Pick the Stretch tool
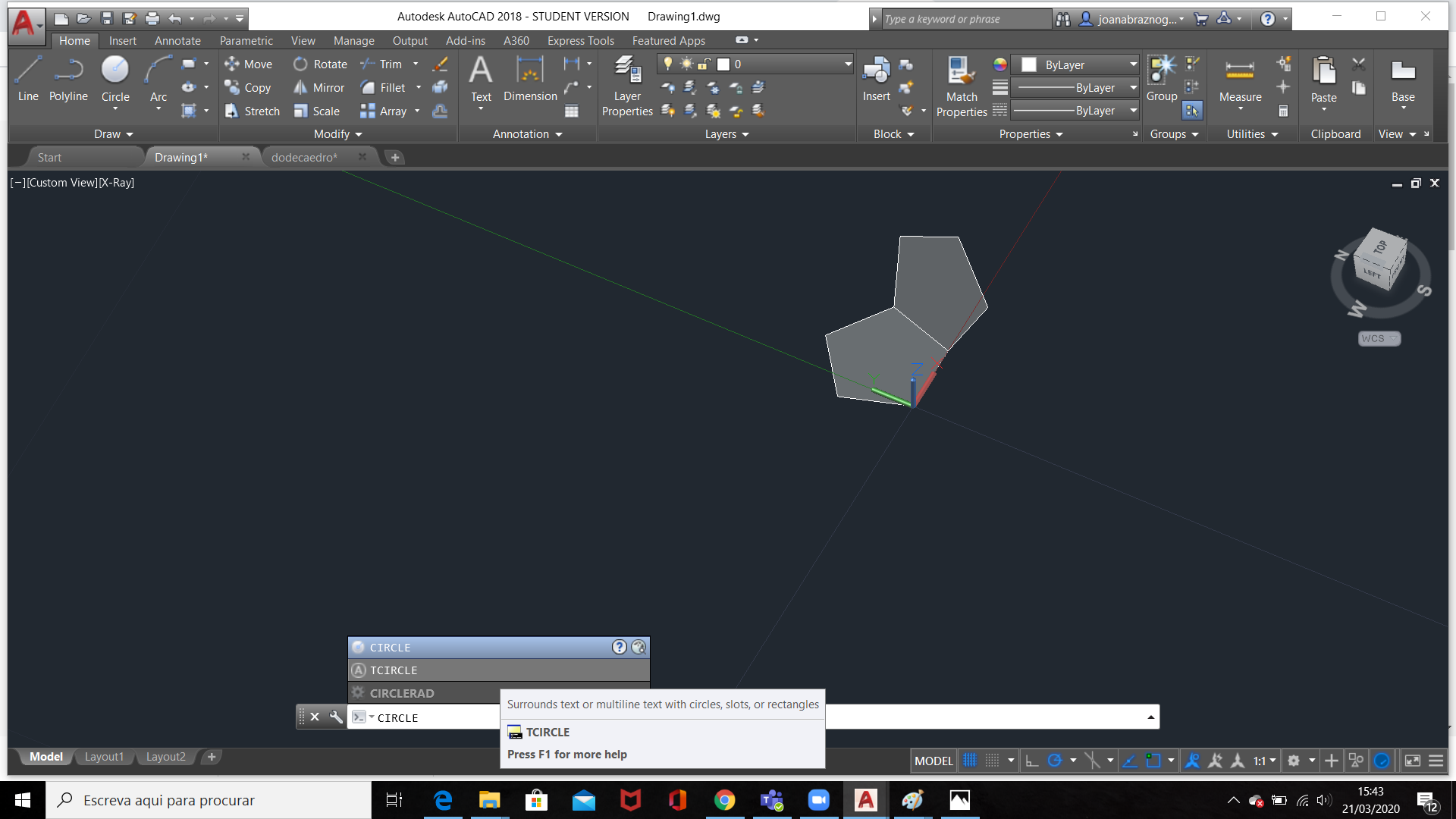This screenshot has height=819, width=1456. [x=253, y=111]
